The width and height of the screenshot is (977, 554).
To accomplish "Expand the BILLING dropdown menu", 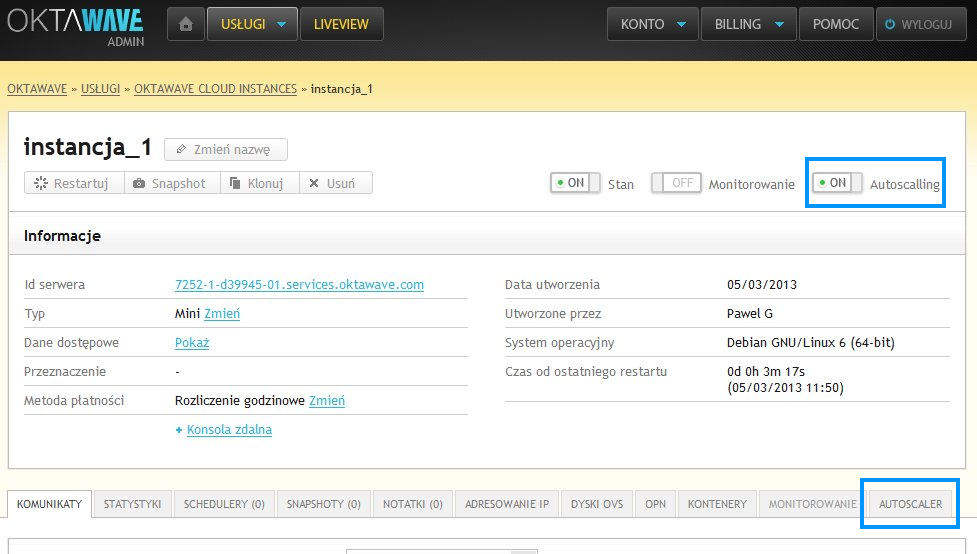I will [x=748, y=24].
